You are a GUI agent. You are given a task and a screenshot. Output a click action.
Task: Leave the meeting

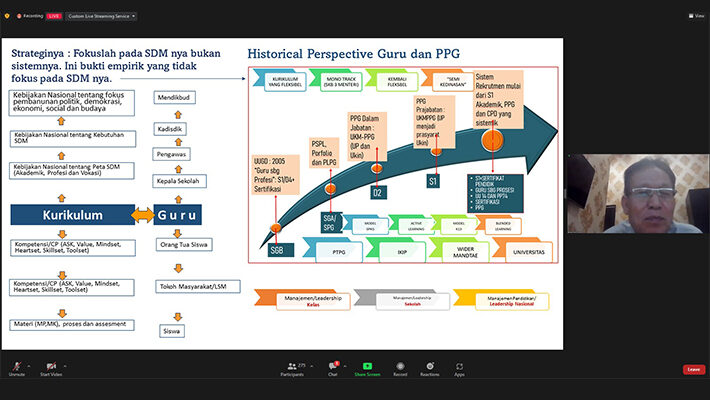coord(693,369)
